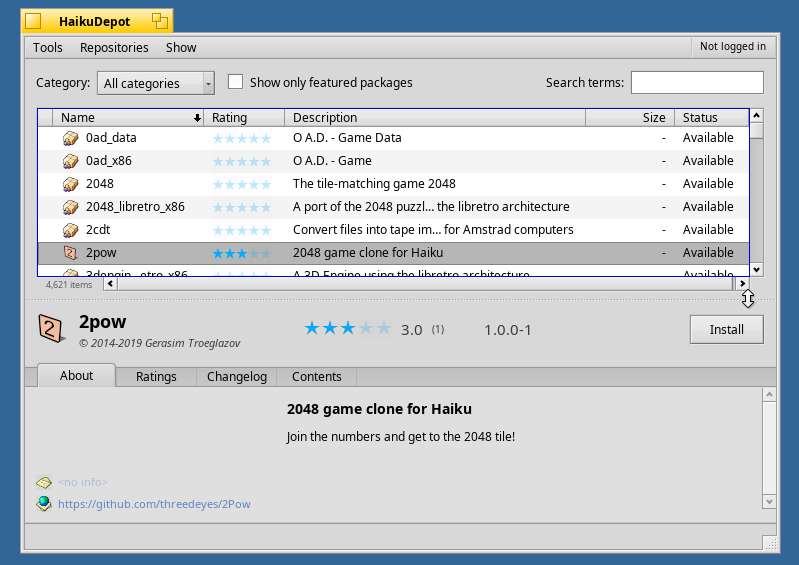Select the About tab
Image resolution: width=799 pixels, height=565 pixels.
tap(76, 375)
